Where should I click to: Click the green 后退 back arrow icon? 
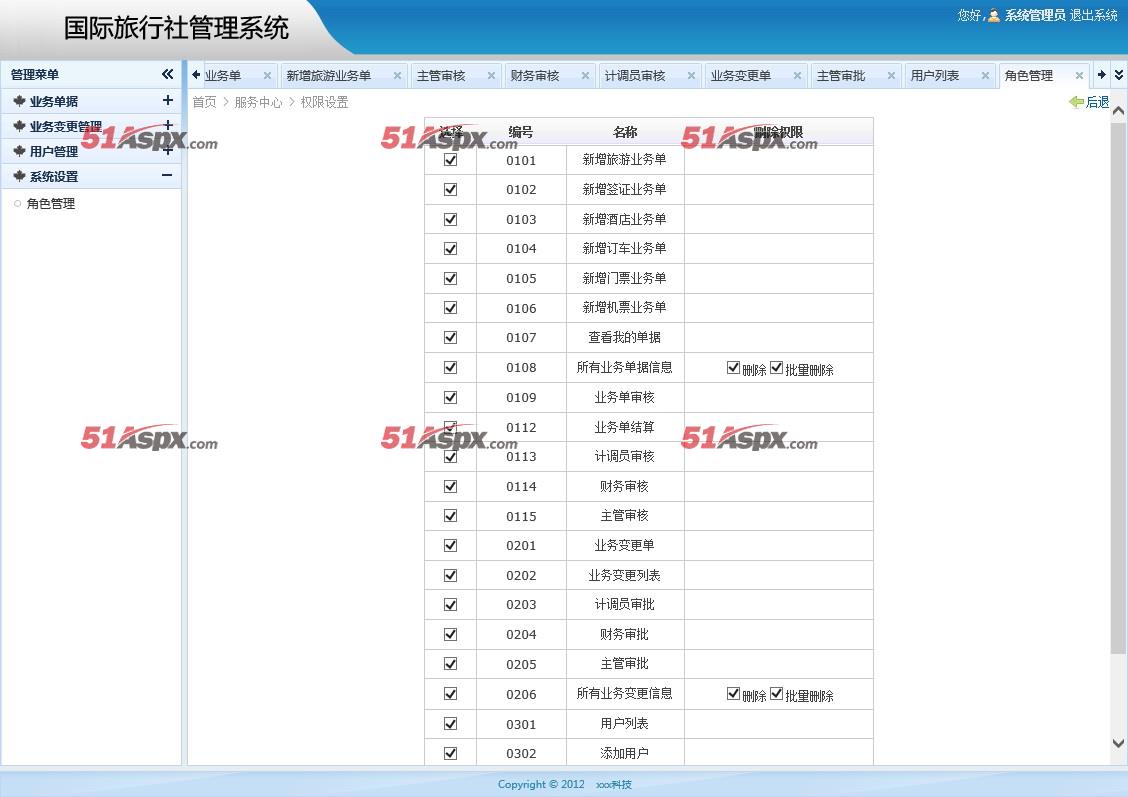[1076, 102]
